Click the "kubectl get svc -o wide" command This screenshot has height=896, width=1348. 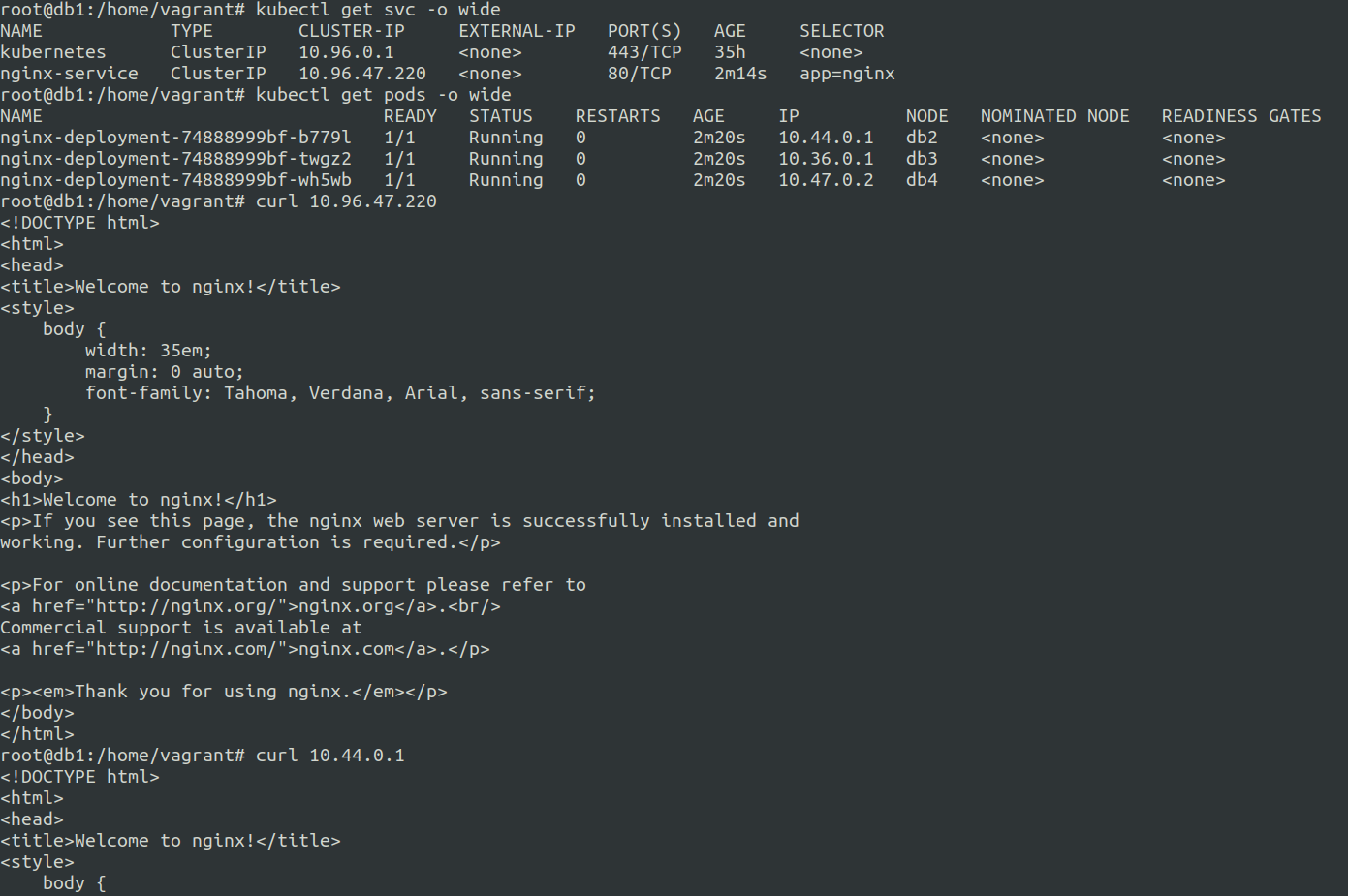coord(378,10)
